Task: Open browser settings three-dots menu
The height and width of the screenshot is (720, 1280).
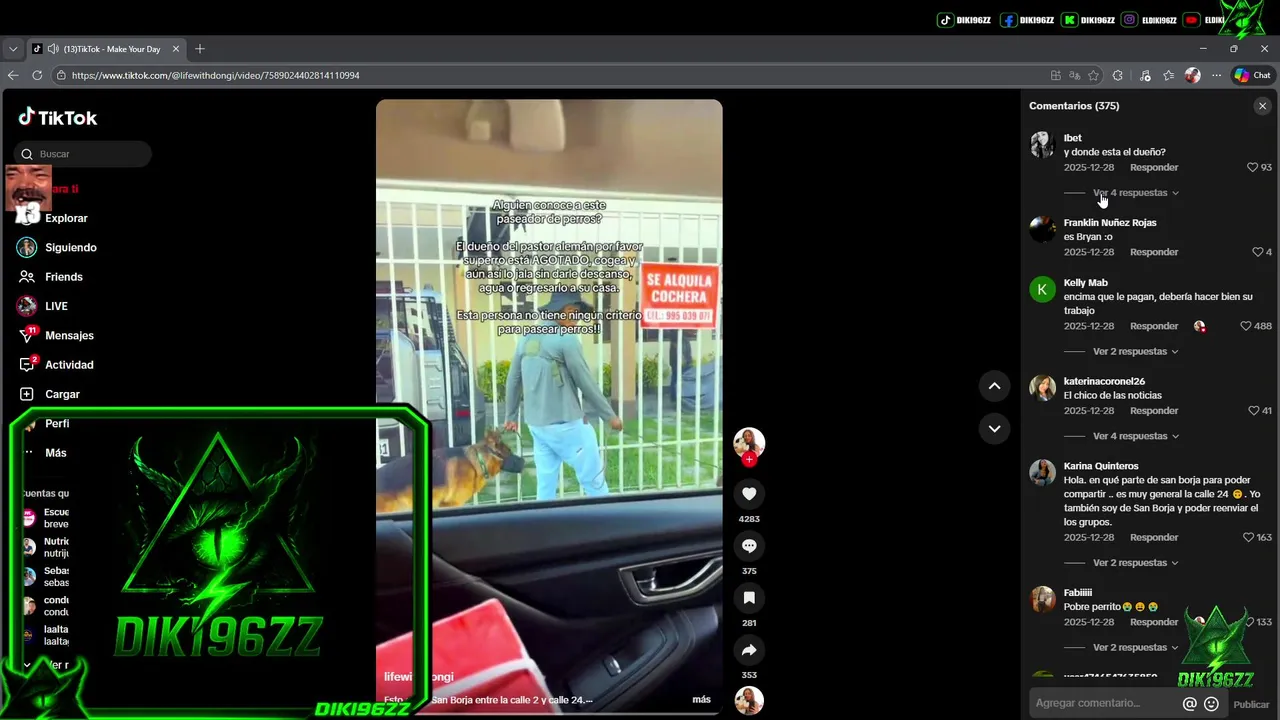Action: pyautogui.click(x=1216, y=75)
